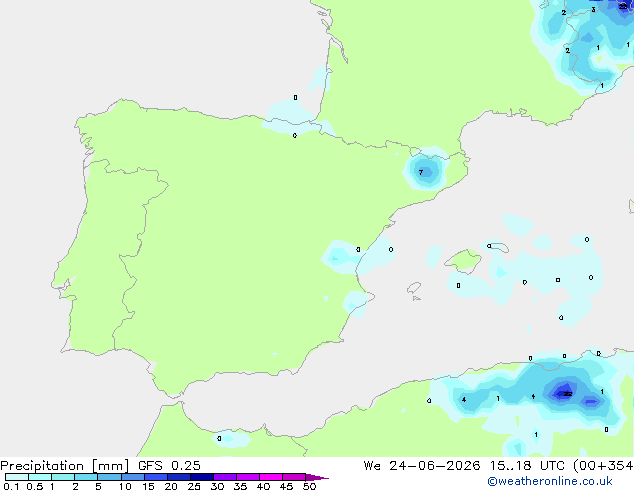Click the Mallorca island on the map
The image size is (634, 490).
click(463, 261)
